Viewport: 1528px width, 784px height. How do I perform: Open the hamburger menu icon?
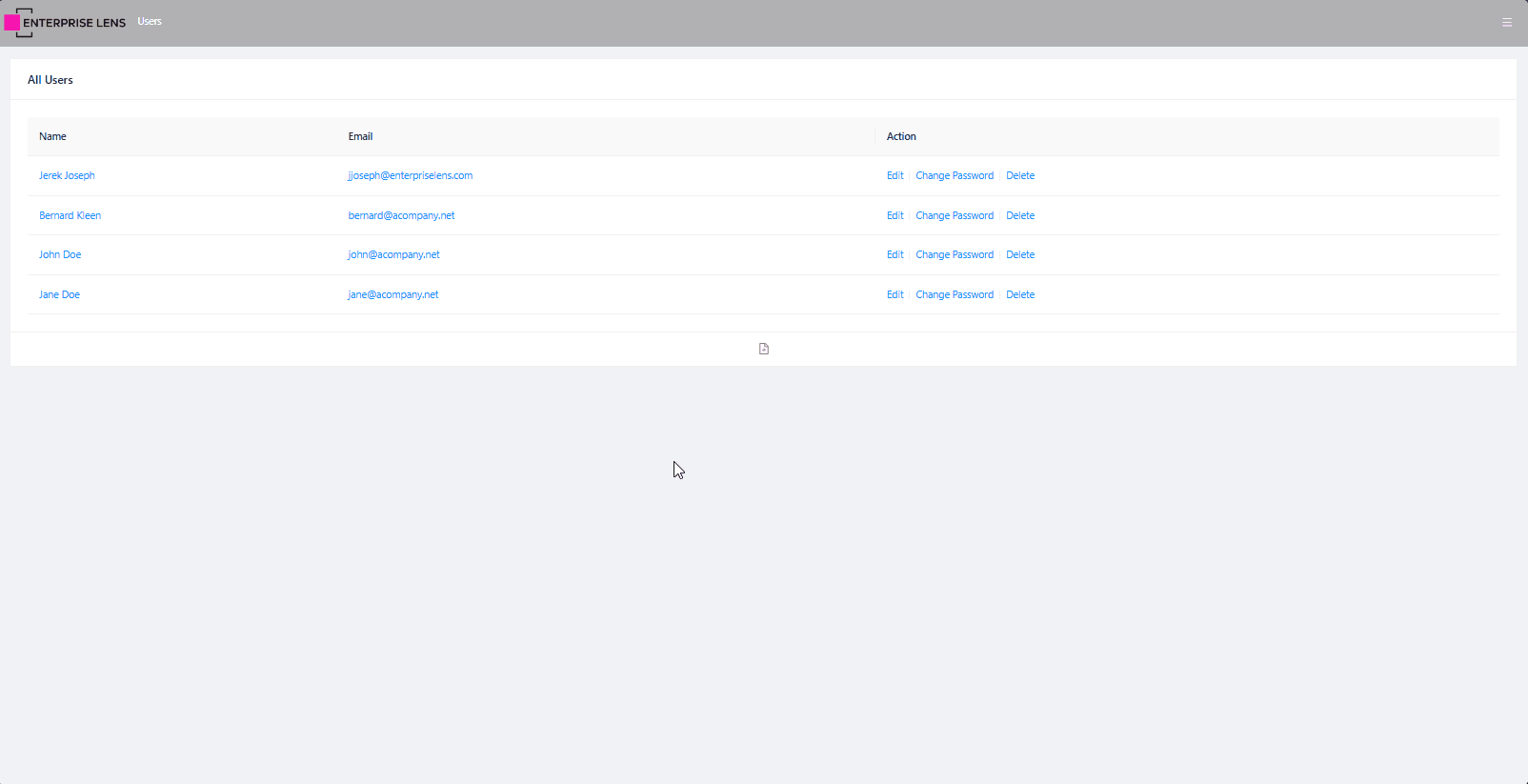tap(1507, 23)
